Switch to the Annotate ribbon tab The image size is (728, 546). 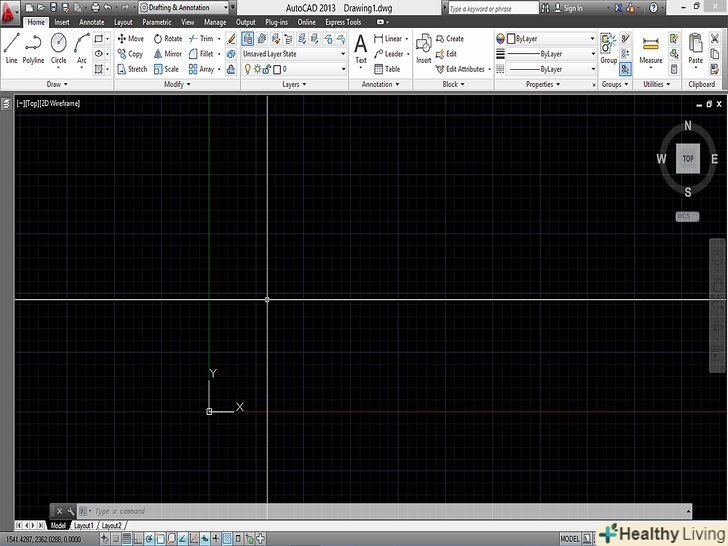pyautogui.click(x=91, y=21)
